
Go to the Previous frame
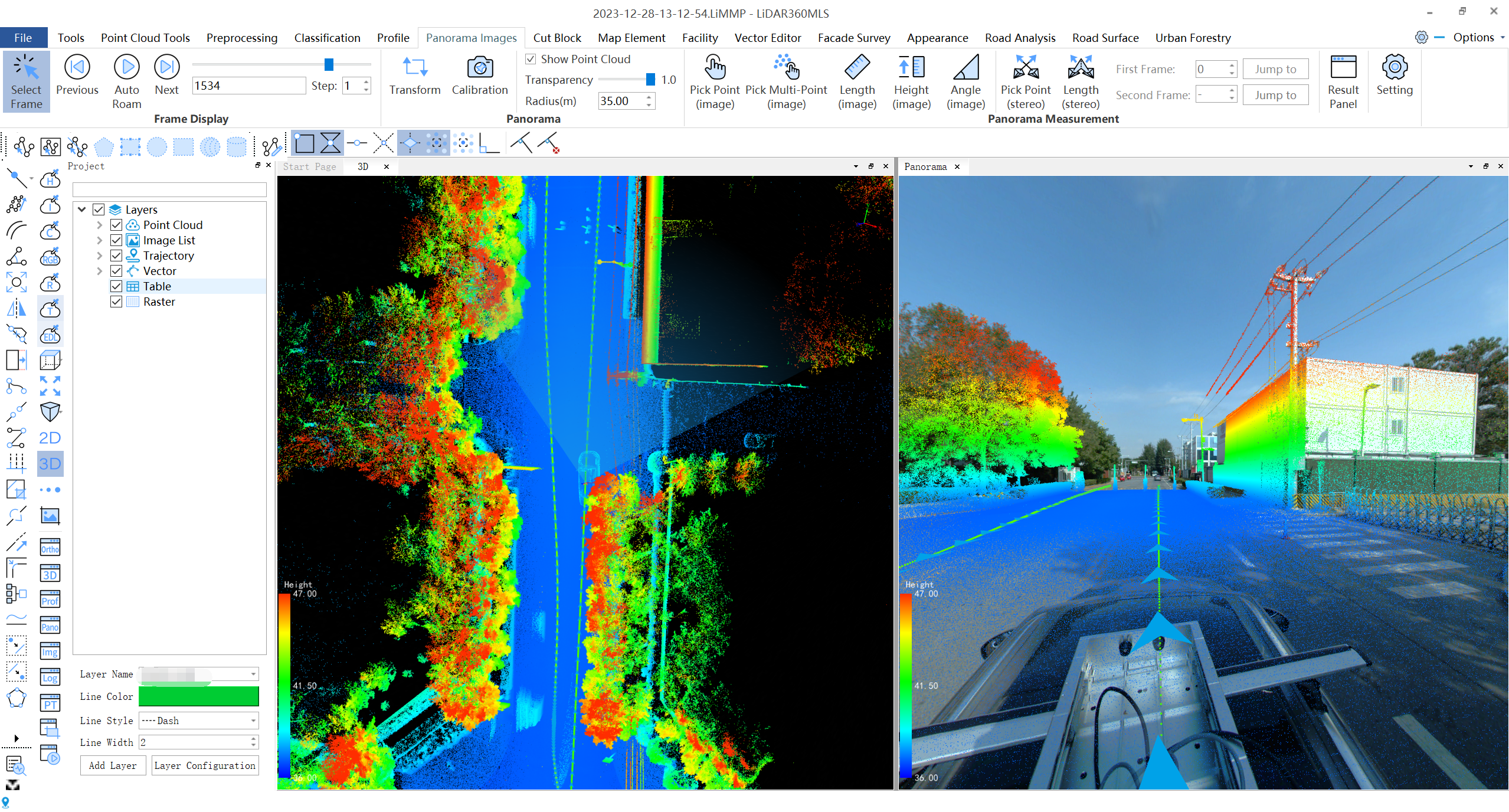pos(77,76)
